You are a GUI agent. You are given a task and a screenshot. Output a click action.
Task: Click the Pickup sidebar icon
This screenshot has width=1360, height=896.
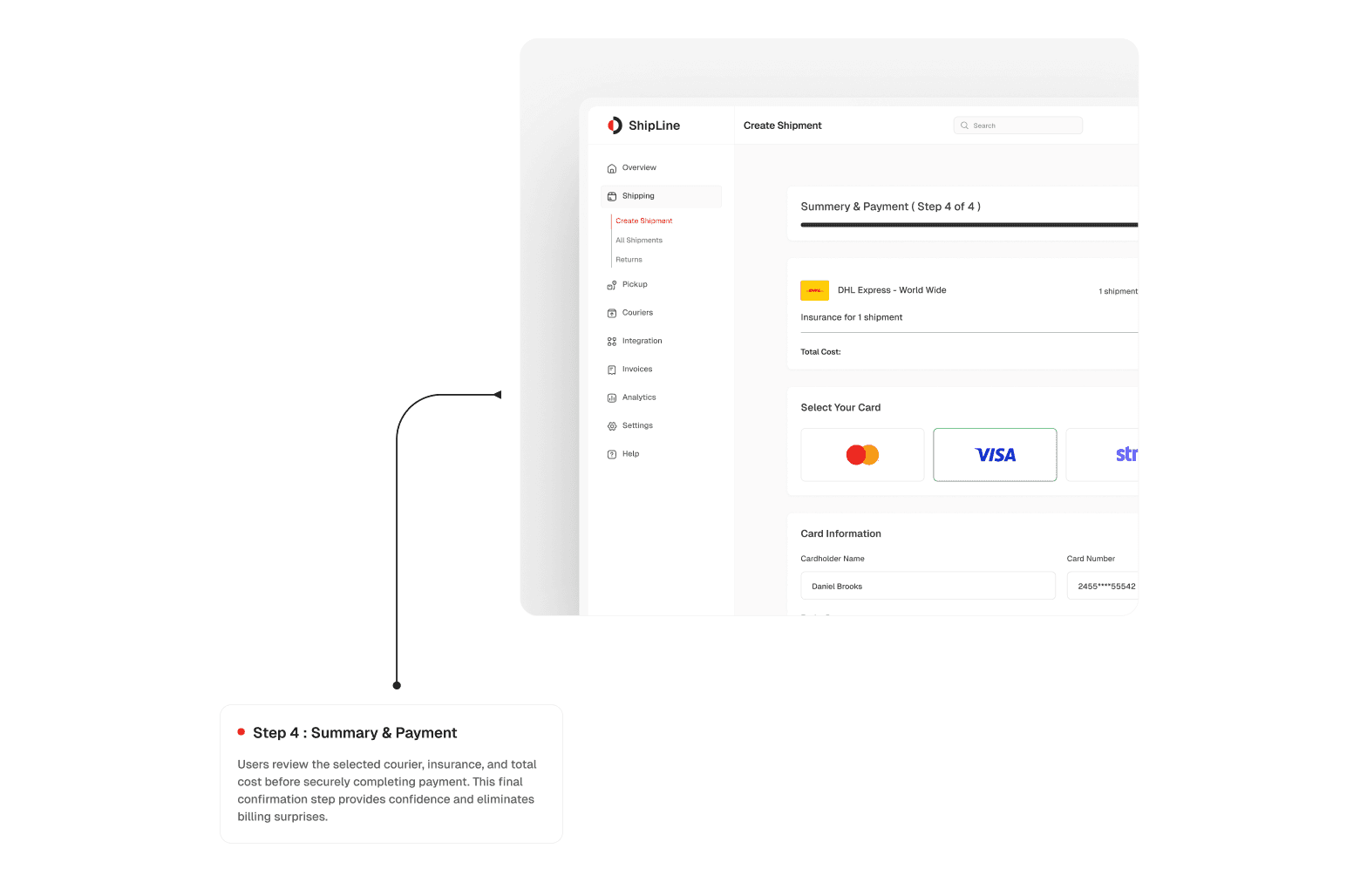click(x=612, y=284)
